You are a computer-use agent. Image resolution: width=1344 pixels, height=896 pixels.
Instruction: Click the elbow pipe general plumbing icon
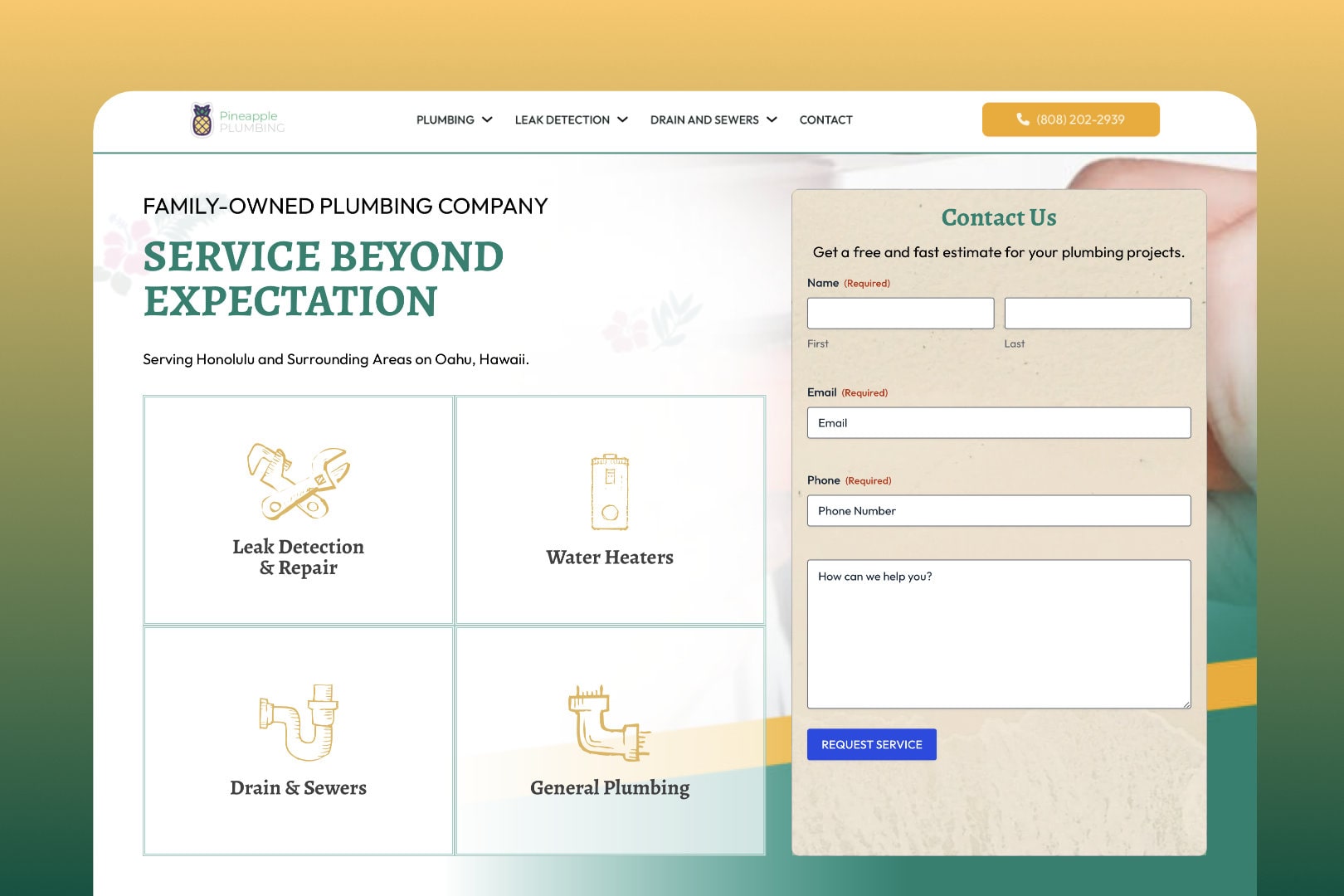[610, 723]
